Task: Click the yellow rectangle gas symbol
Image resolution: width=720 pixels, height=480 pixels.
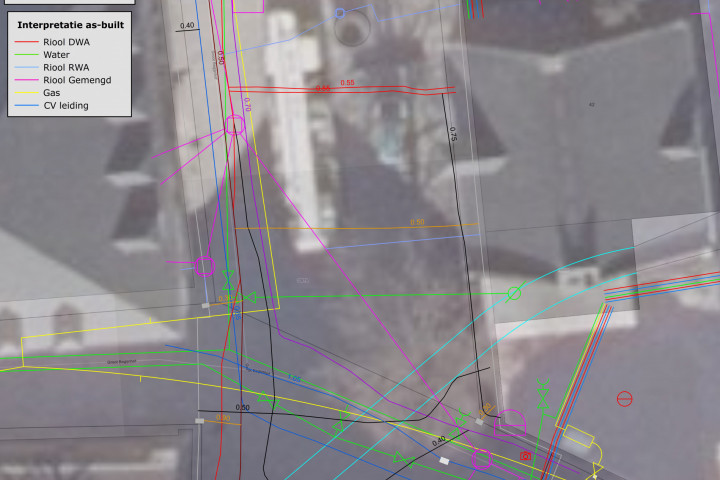Action: [578, 436]
